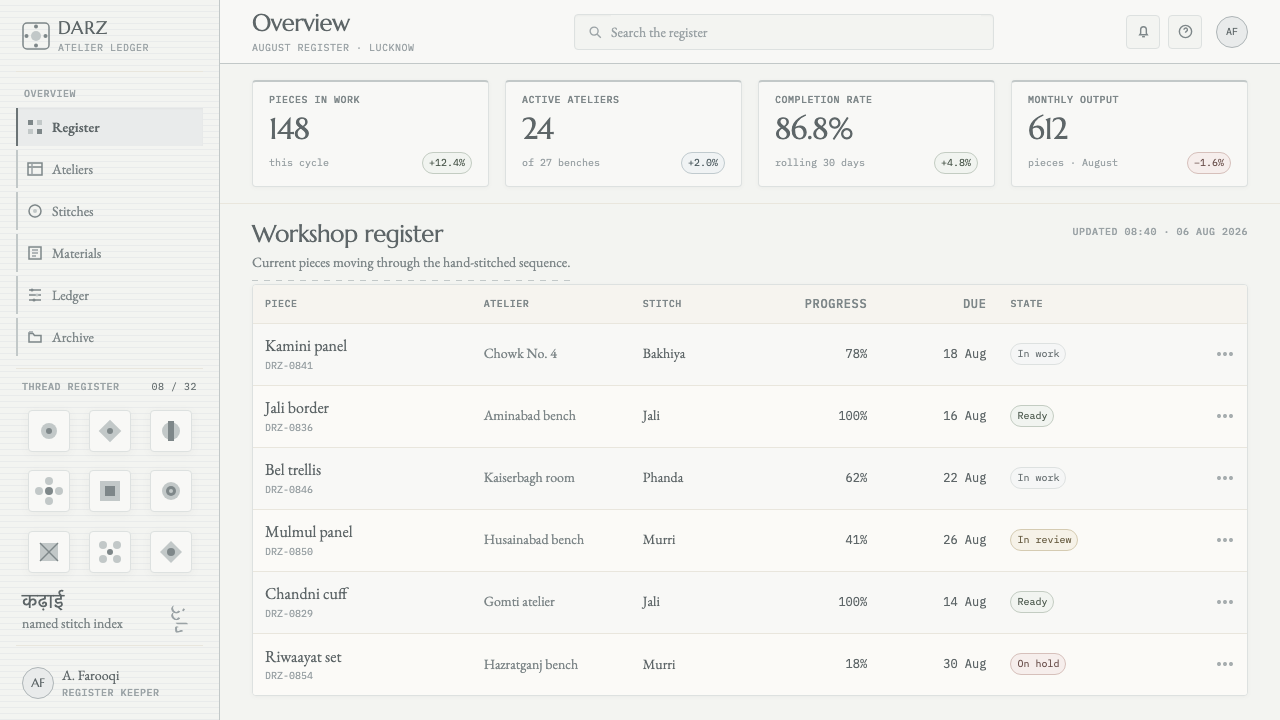Viewport: 1280px width, 720px height.
Task: Sort table by Due column
Action: pos(974,304)
